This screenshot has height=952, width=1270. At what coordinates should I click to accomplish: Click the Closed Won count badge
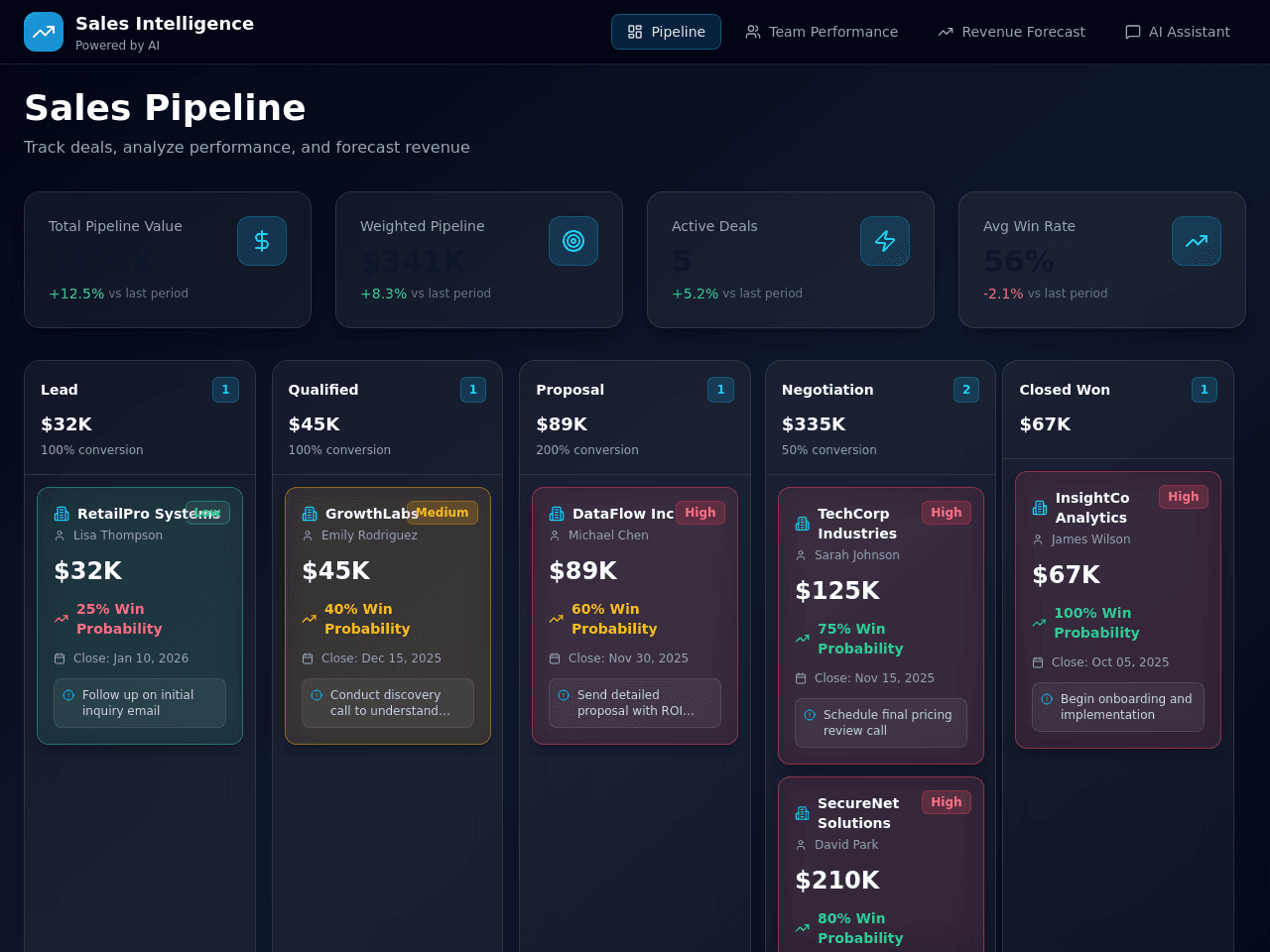click(x=1205, y=390)
